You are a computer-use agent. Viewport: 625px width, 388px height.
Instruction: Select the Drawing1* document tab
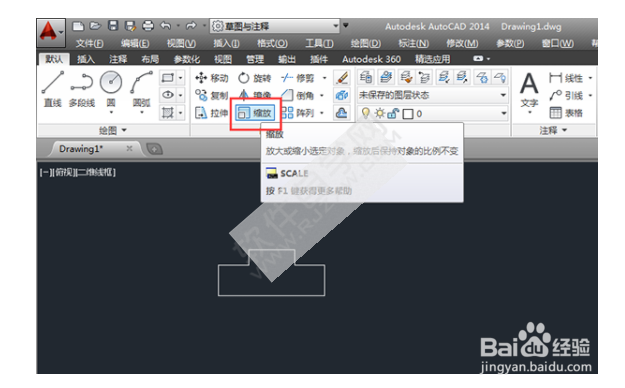pos(95,149)
